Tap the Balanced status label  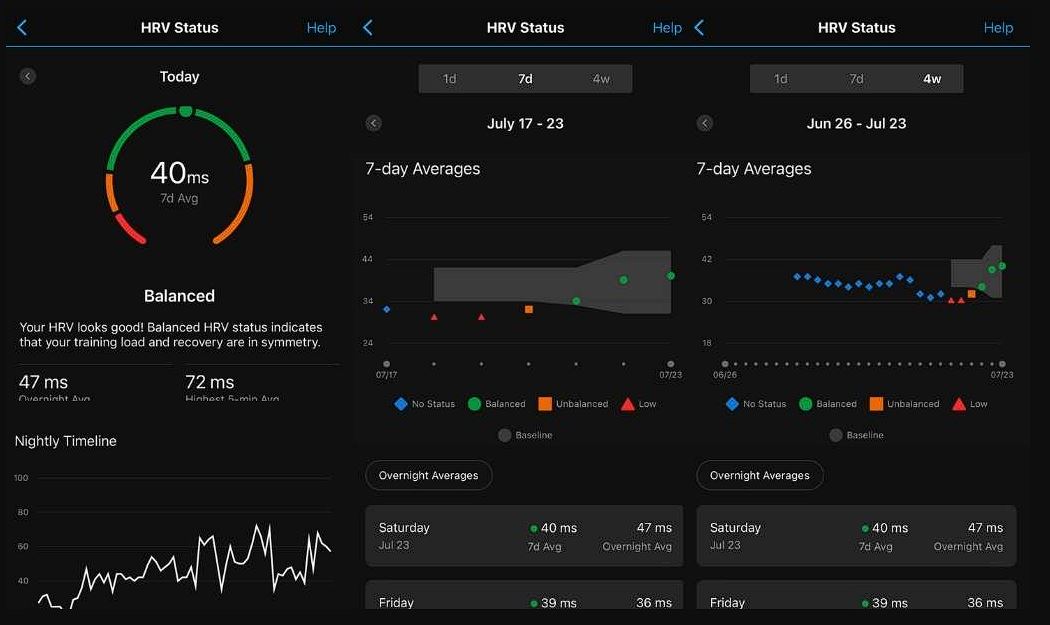pos(179,296)
